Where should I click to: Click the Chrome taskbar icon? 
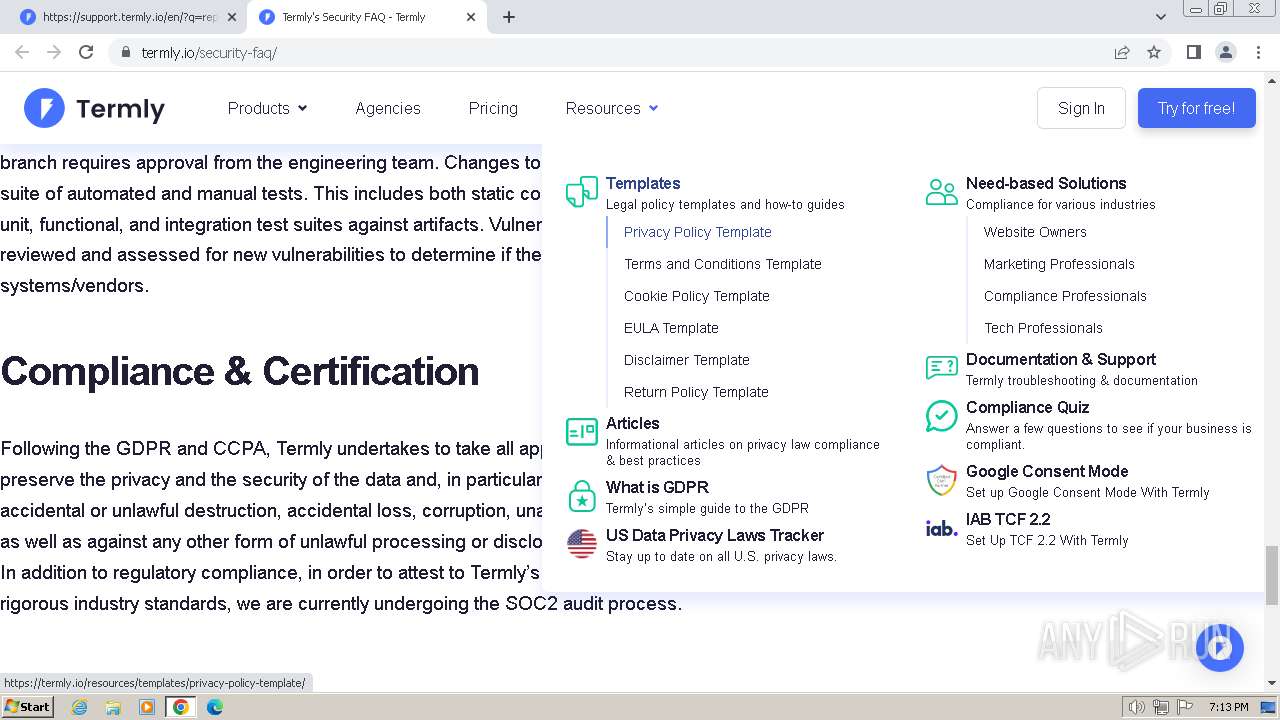point(181,707)
